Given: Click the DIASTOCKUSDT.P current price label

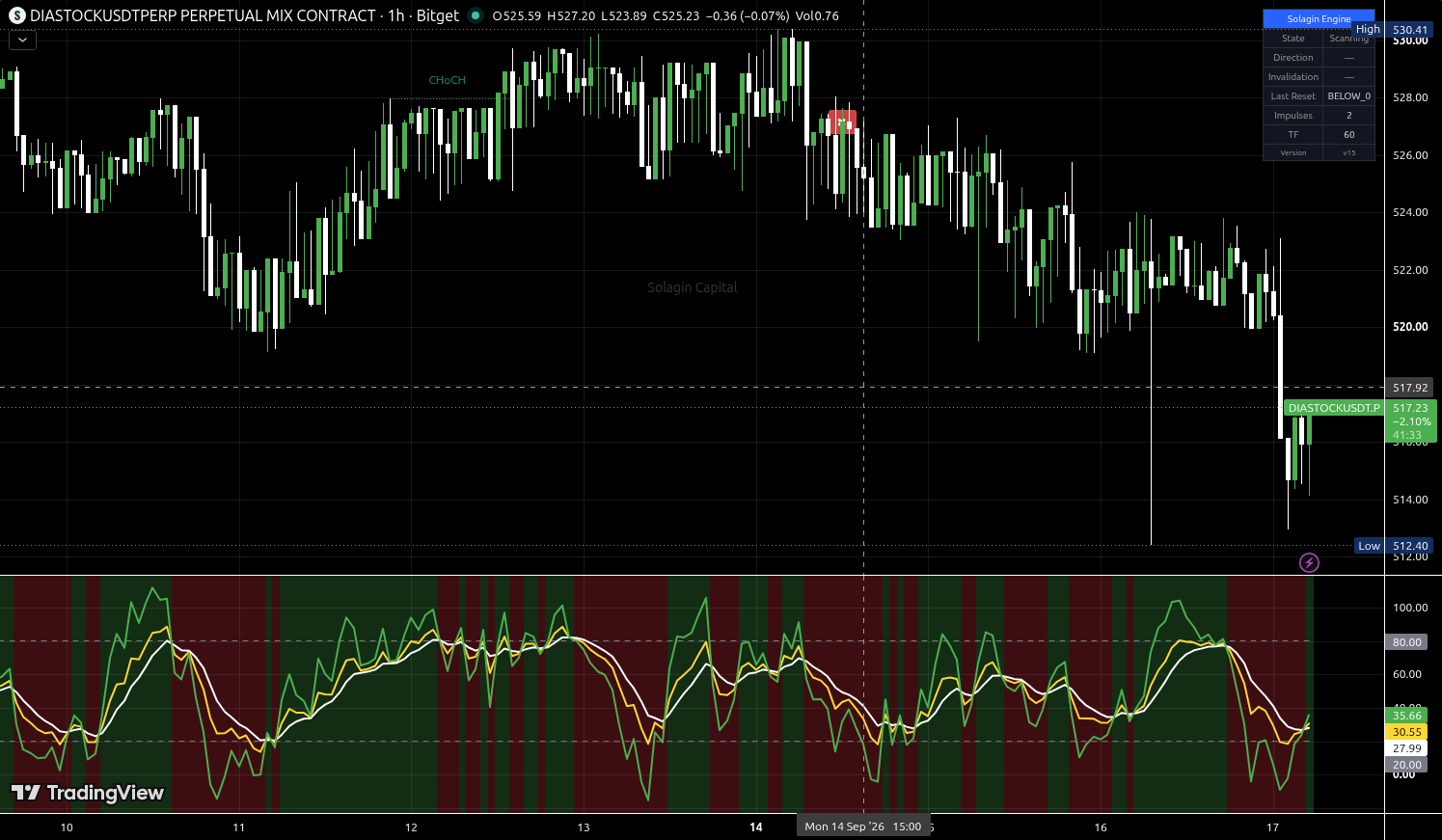Looking at the screenshot, I should 1334,408.
